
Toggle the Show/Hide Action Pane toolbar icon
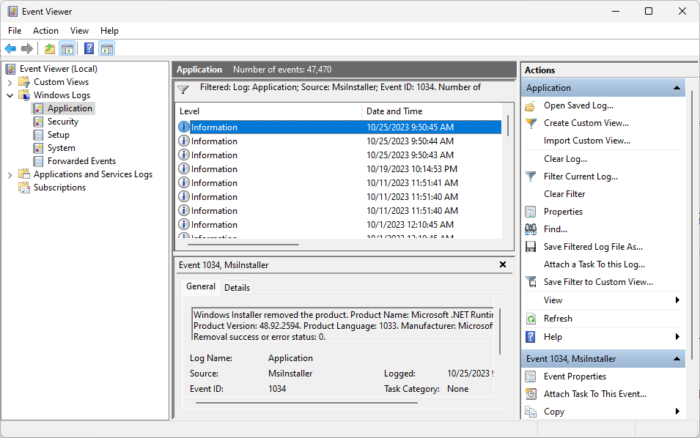pyautogui.click(x=106, y=48)
